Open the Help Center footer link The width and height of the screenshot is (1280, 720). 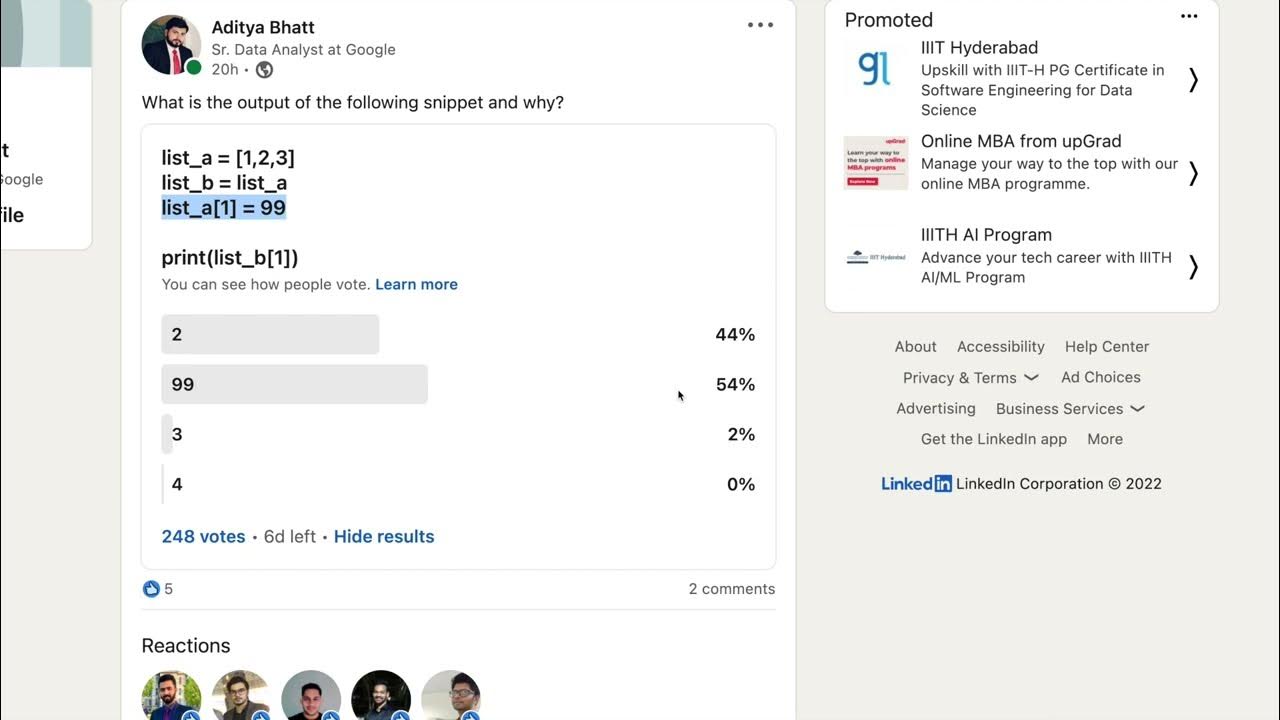pyautogui.click(x=1106, y=347)
